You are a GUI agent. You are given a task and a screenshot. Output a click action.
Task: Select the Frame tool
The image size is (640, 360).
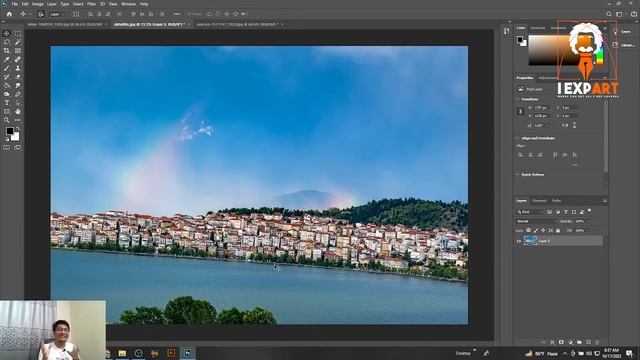click(x=18, y=51)
